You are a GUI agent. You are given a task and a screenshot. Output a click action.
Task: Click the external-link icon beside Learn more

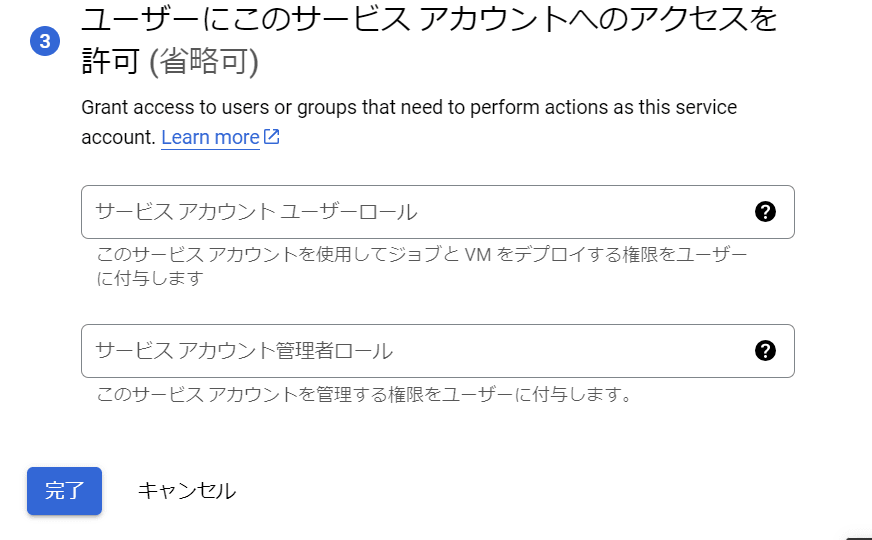coord(272,137)
